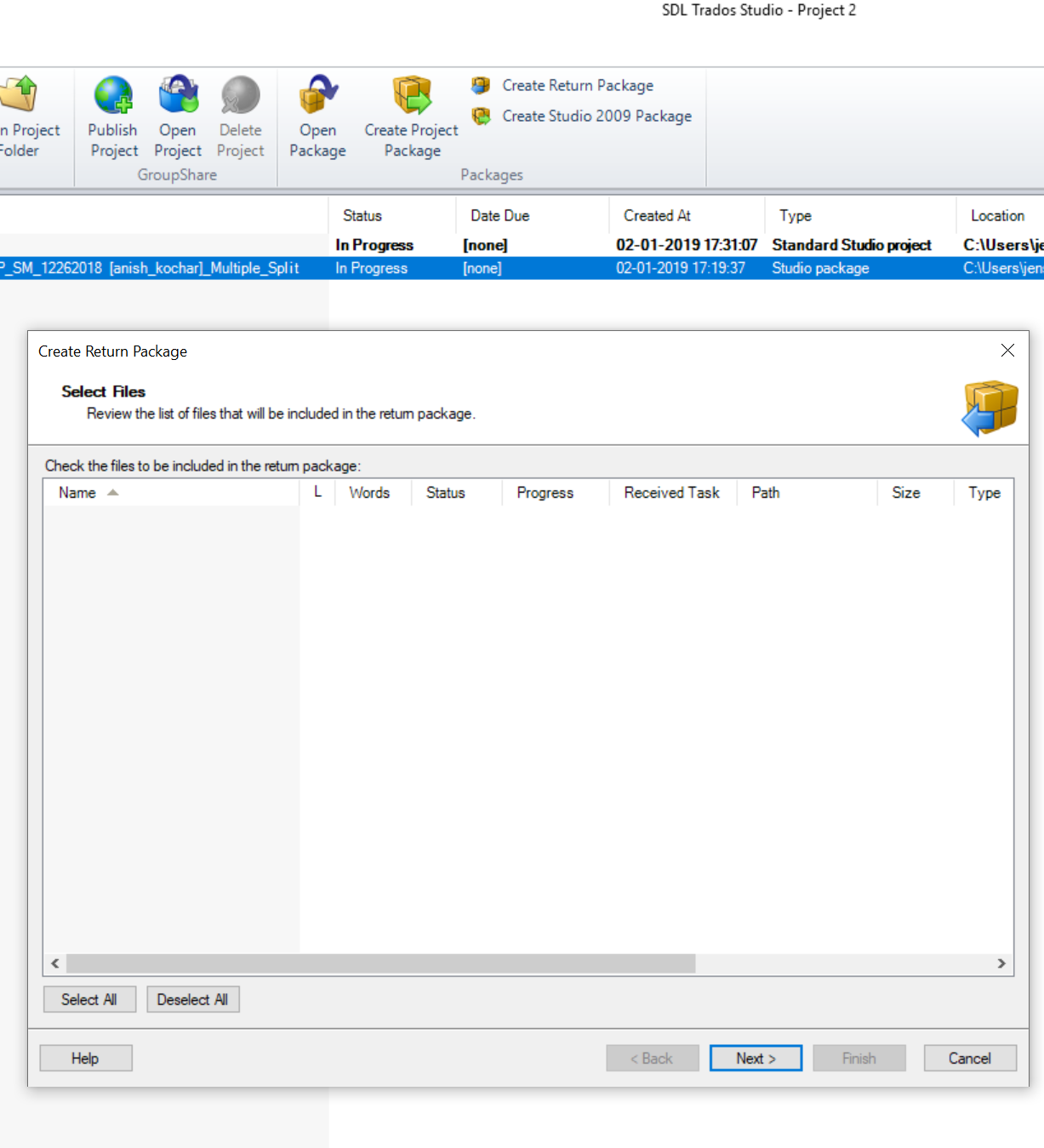Click the Publish Project globe icon

[x=113, y=95]
